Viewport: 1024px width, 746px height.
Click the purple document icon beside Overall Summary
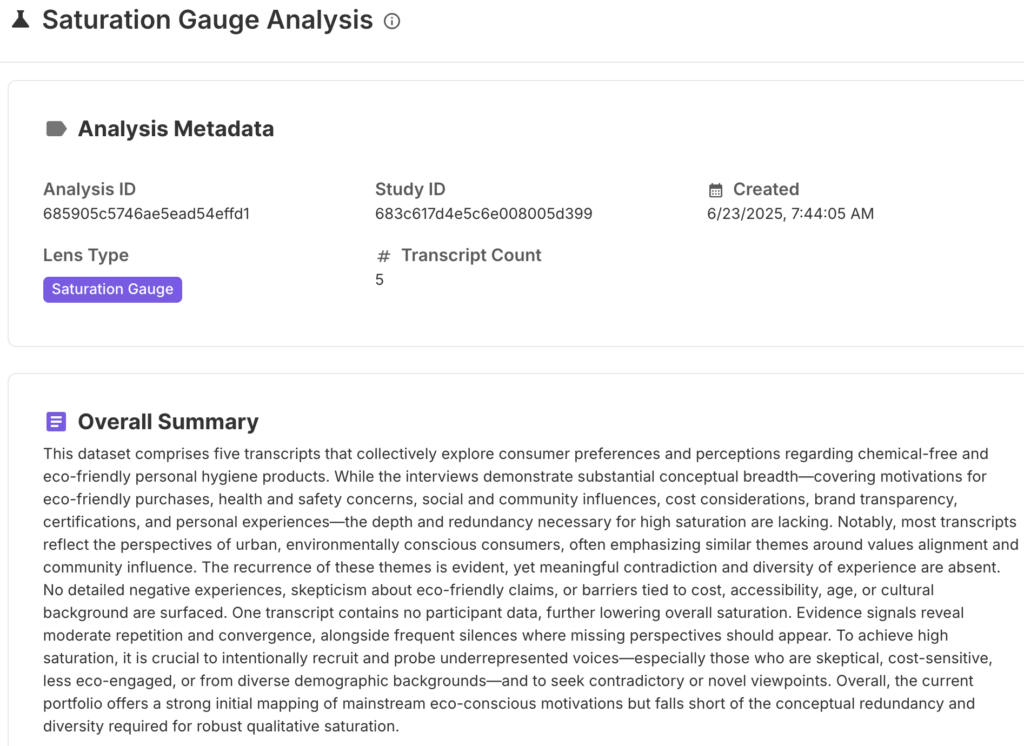coord(57,421)
